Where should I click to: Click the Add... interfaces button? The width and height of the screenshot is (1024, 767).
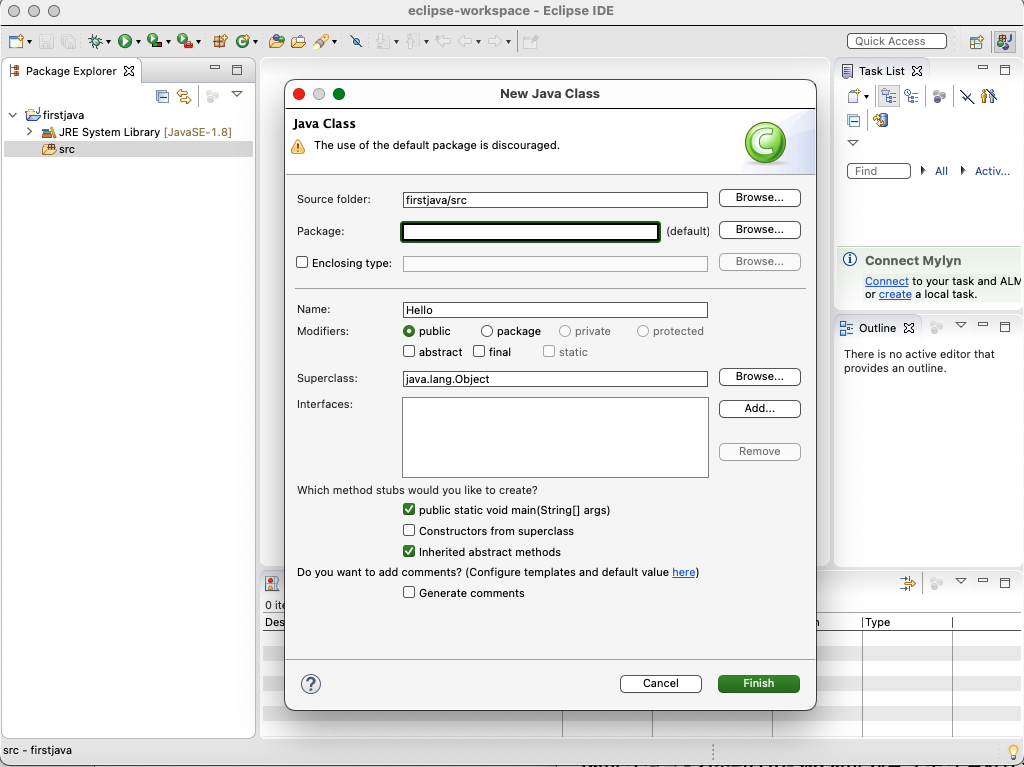pos(760,409)
